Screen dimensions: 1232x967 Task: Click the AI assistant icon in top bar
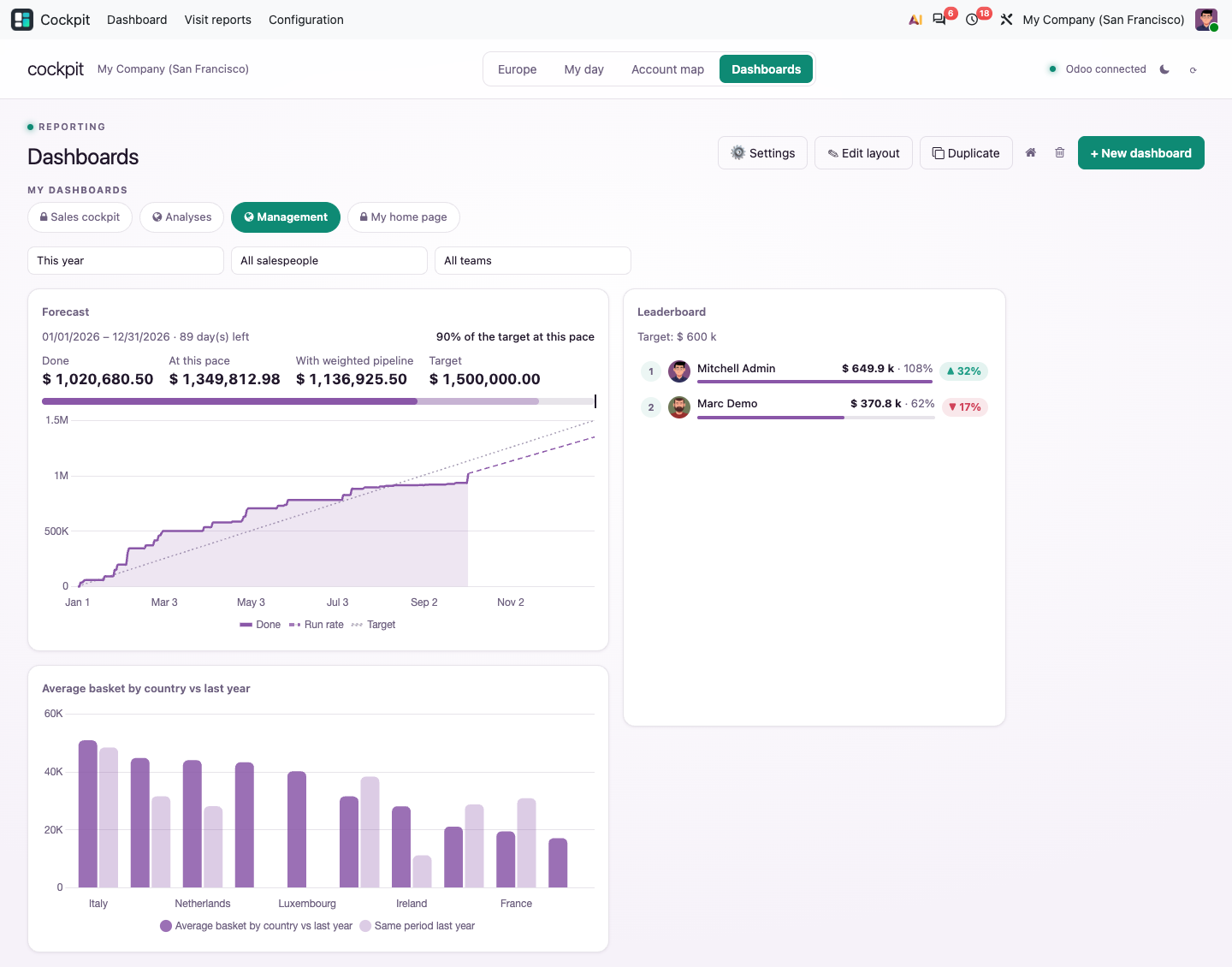pos(915,20)
